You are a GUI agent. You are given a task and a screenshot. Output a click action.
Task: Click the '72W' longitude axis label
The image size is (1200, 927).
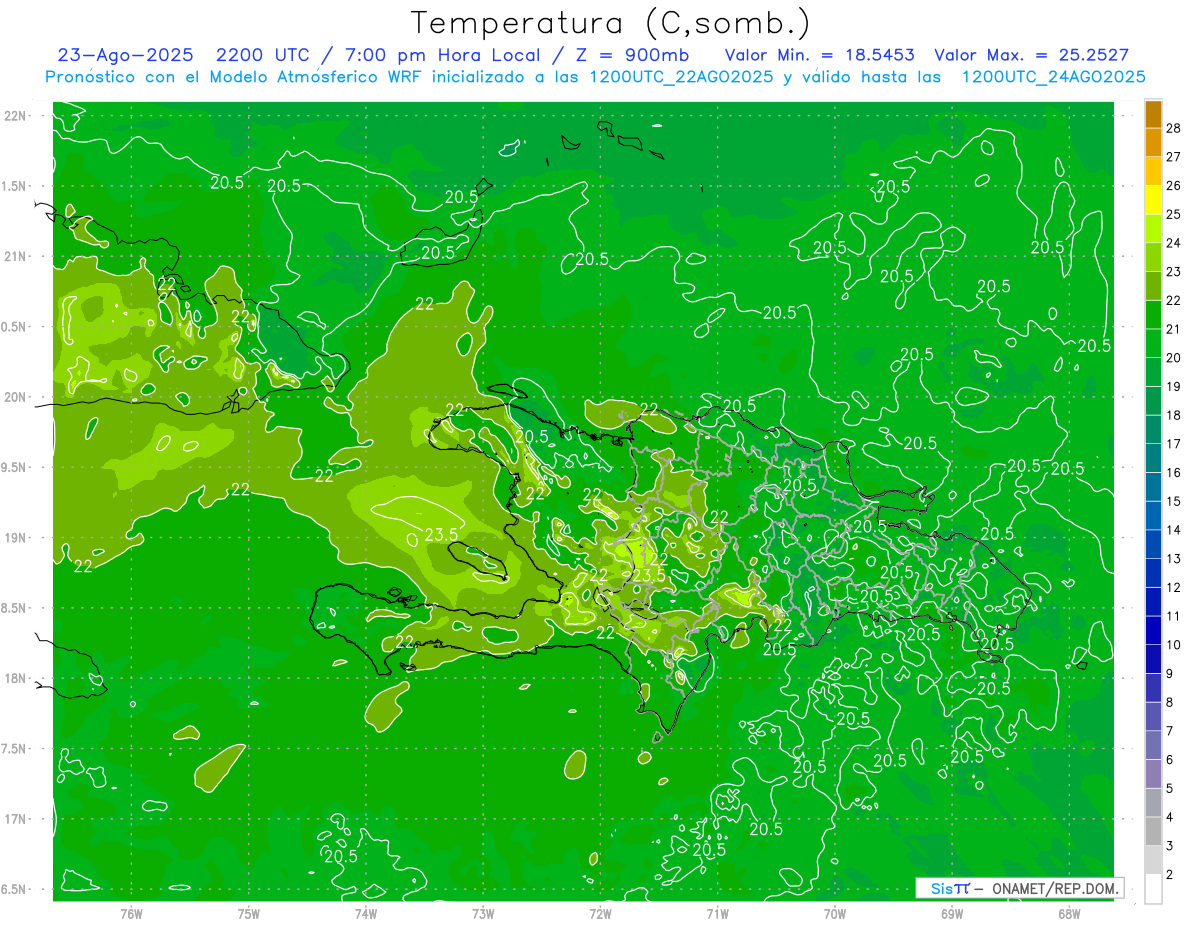tap(600, 913)
